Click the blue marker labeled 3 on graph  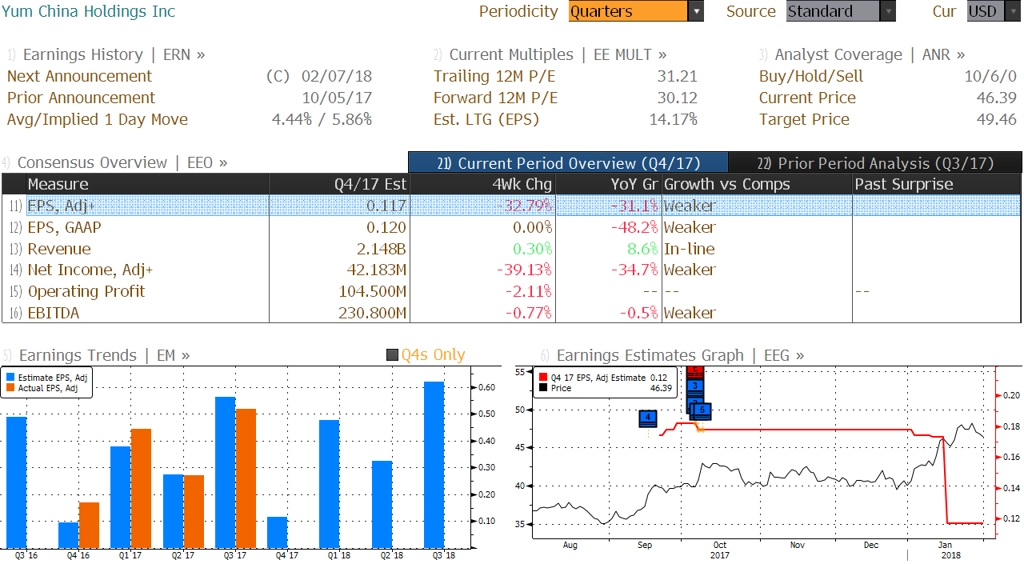(696, 386)
